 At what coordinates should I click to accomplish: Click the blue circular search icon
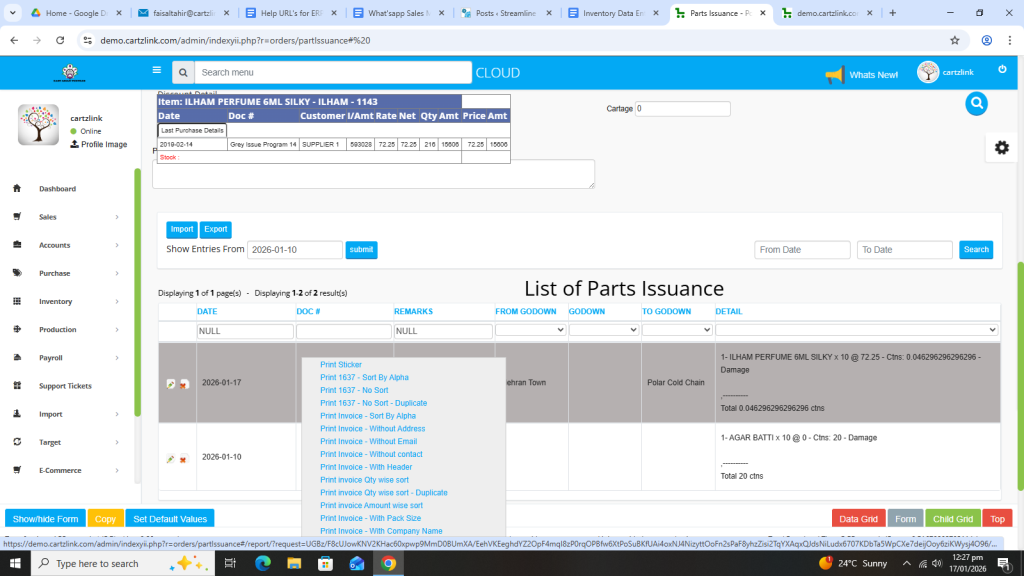coord(976,103)
